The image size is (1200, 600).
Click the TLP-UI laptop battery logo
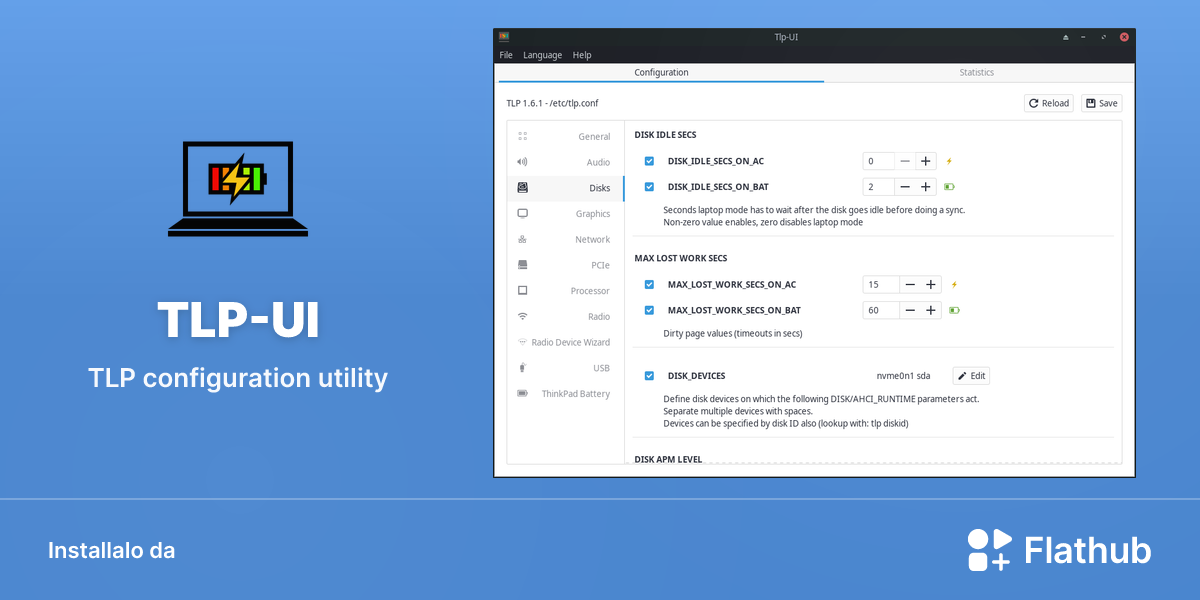pos(238,189)
